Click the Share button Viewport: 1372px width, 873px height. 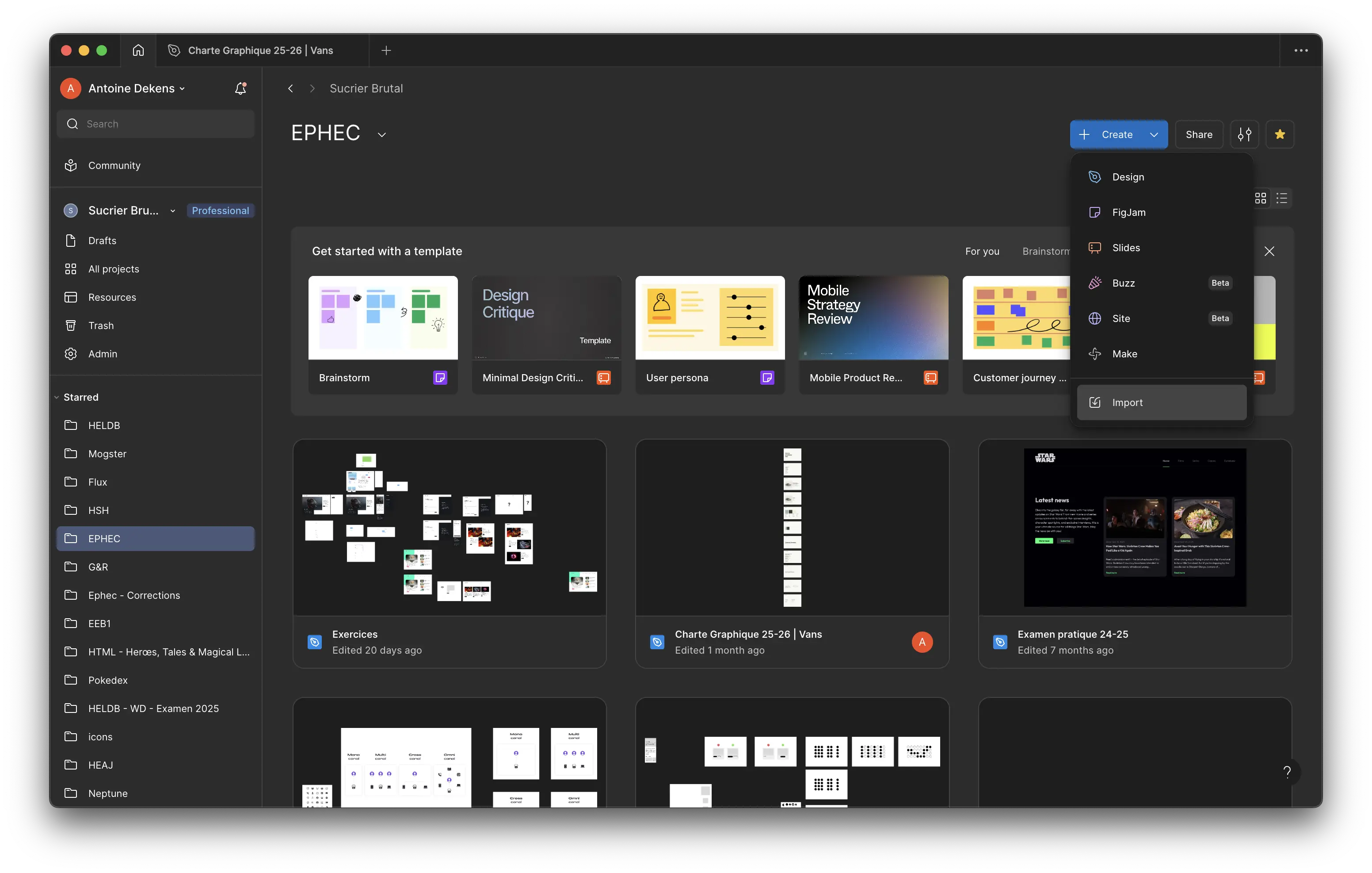[x=1199, y=134]
